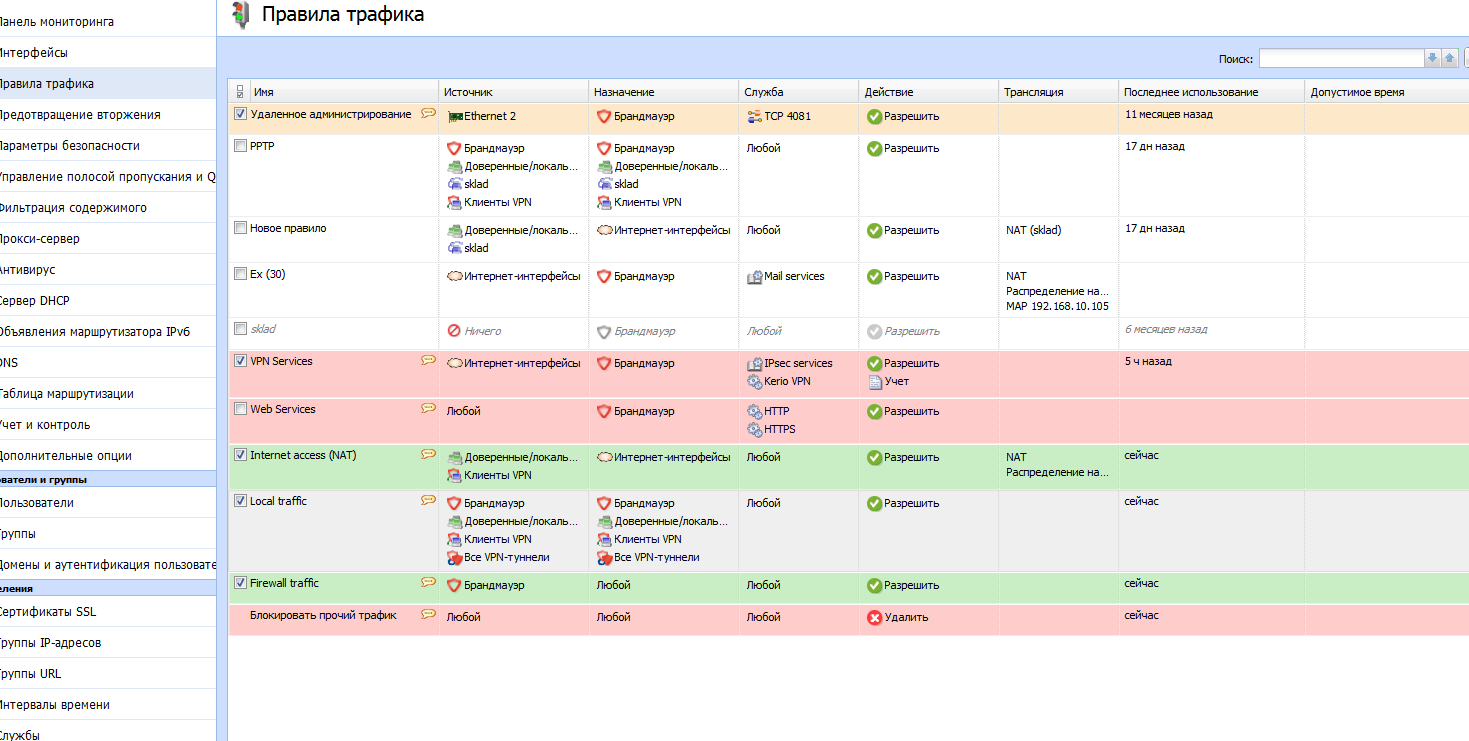Image resolution: width=1469 pixels, height=741 pixels.
Task: Click the search next (down arrow) icon
Action: coord(1432,58)
